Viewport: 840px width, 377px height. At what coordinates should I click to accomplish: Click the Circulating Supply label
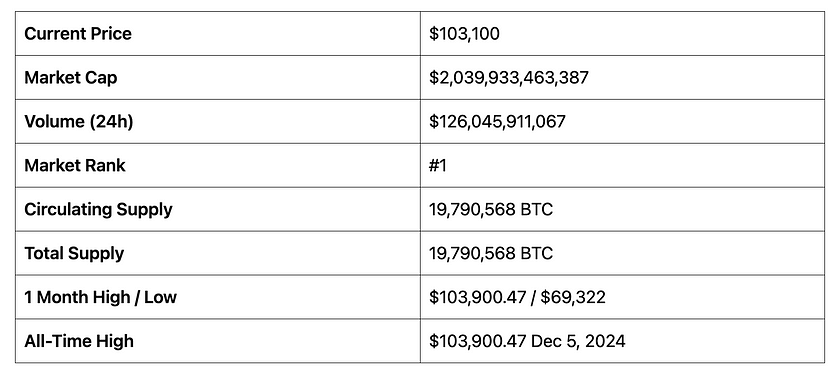[99, 210]
